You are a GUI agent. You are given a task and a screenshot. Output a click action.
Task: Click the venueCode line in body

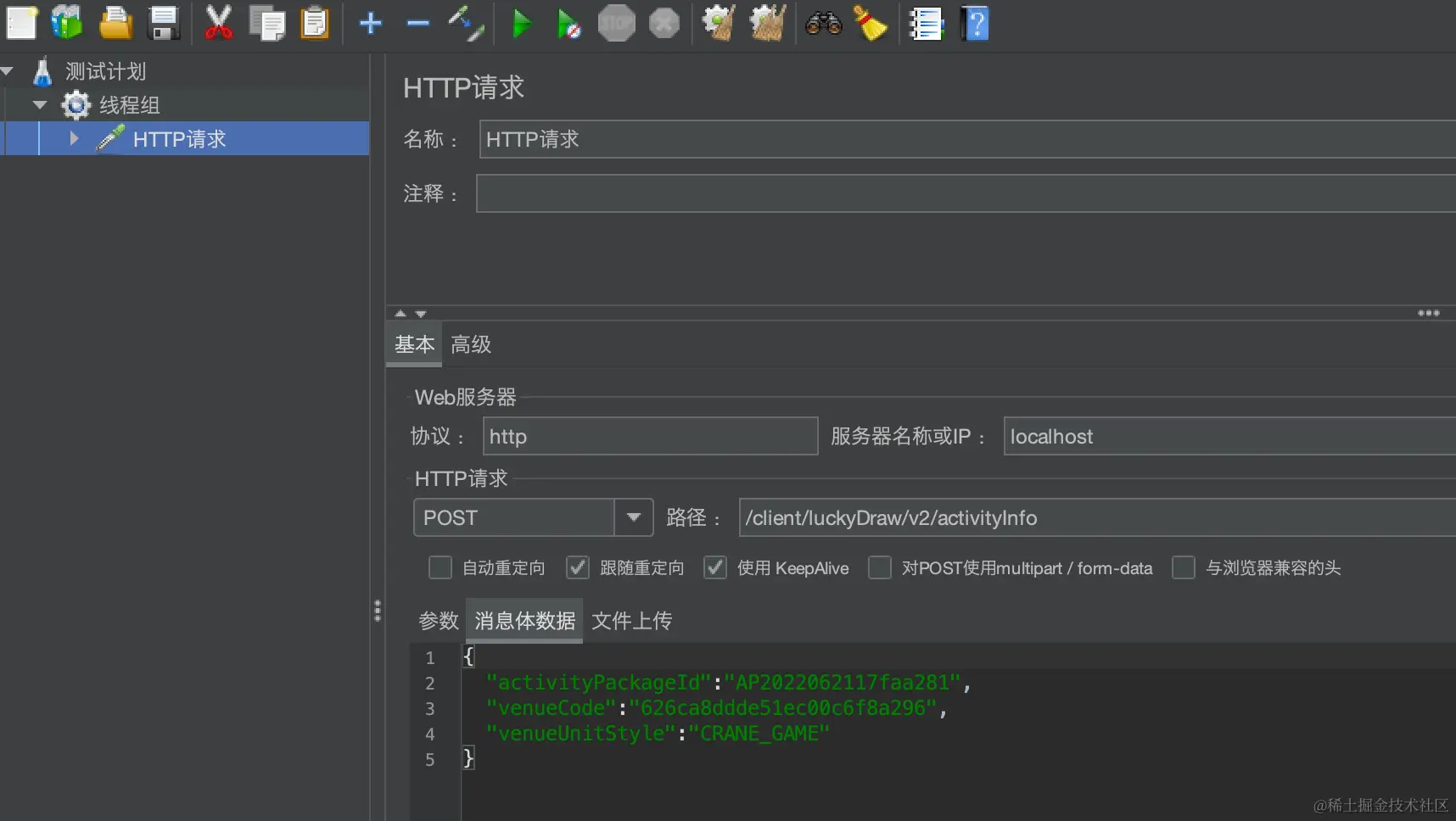click(716, 708)
